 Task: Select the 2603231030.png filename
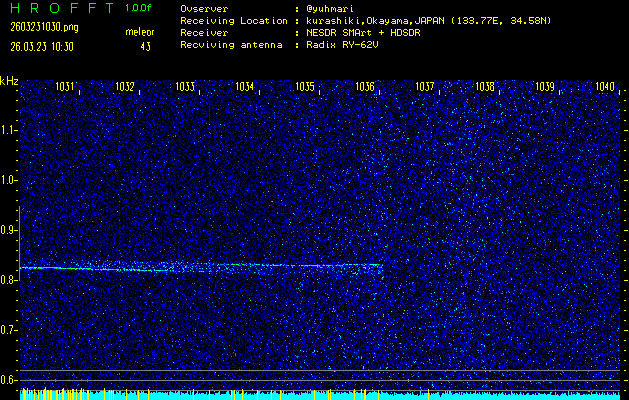coord(42,28)
